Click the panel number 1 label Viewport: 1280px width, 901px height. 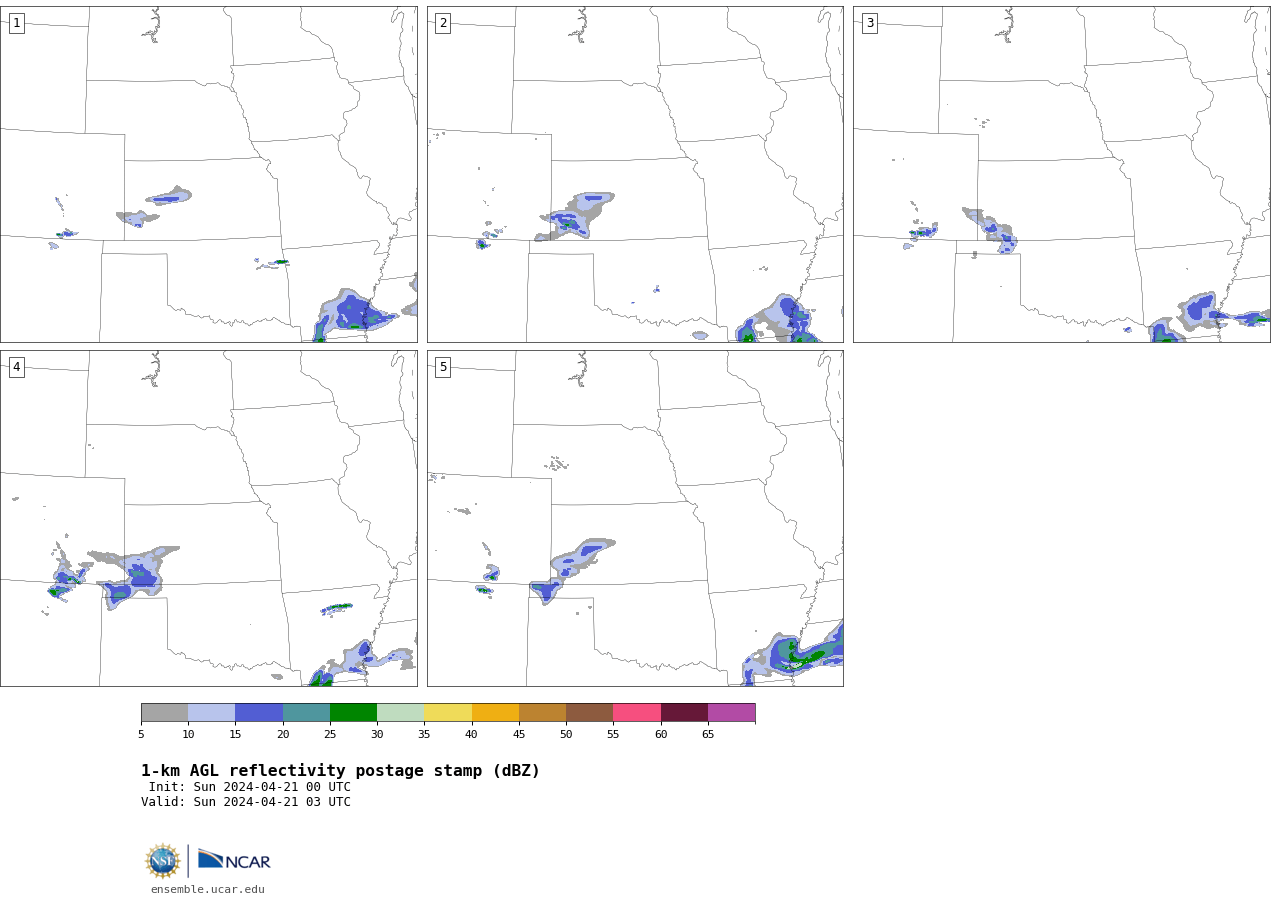16,23
